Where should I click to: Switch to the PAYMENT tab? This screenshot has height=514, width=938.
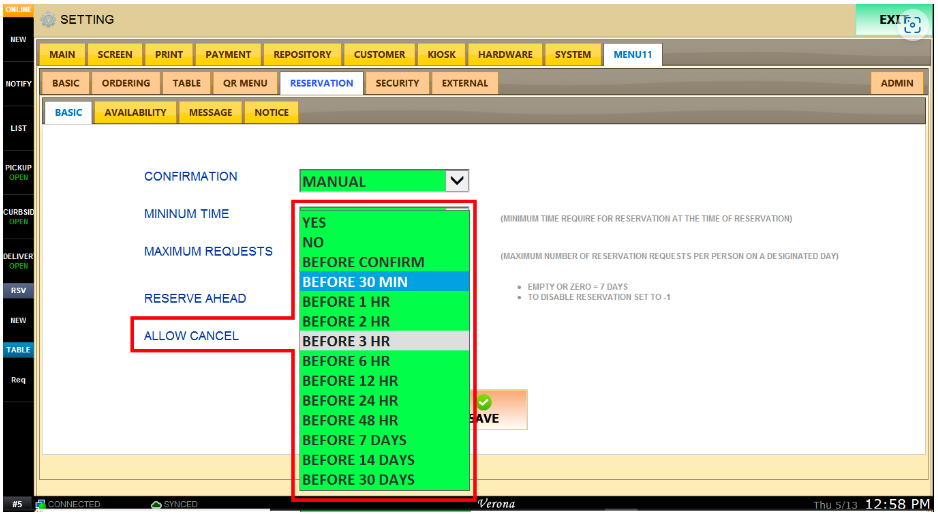tap(228, 55)
